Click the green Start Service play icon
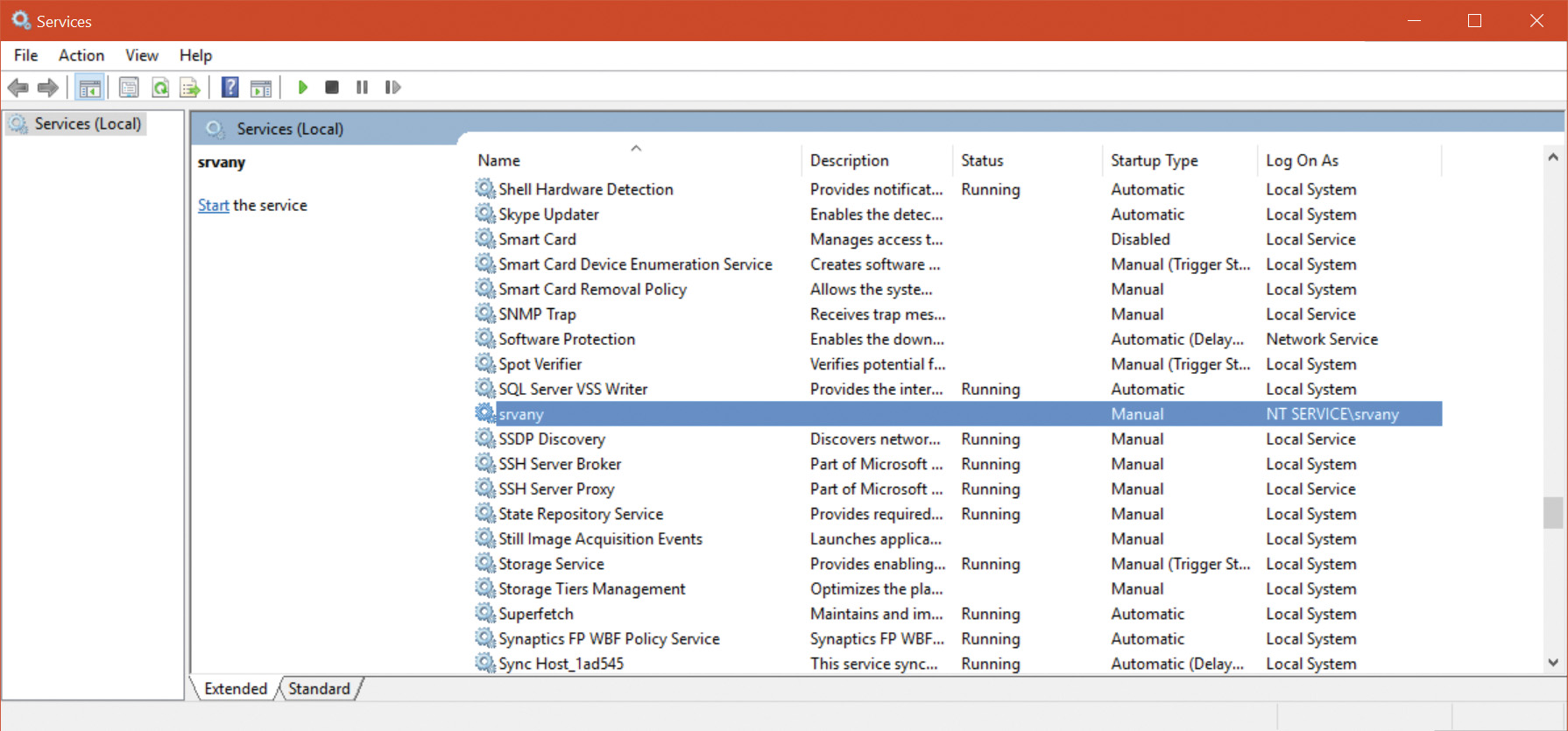This screenshot has height=731, width=1568. [x=303, y=88]
